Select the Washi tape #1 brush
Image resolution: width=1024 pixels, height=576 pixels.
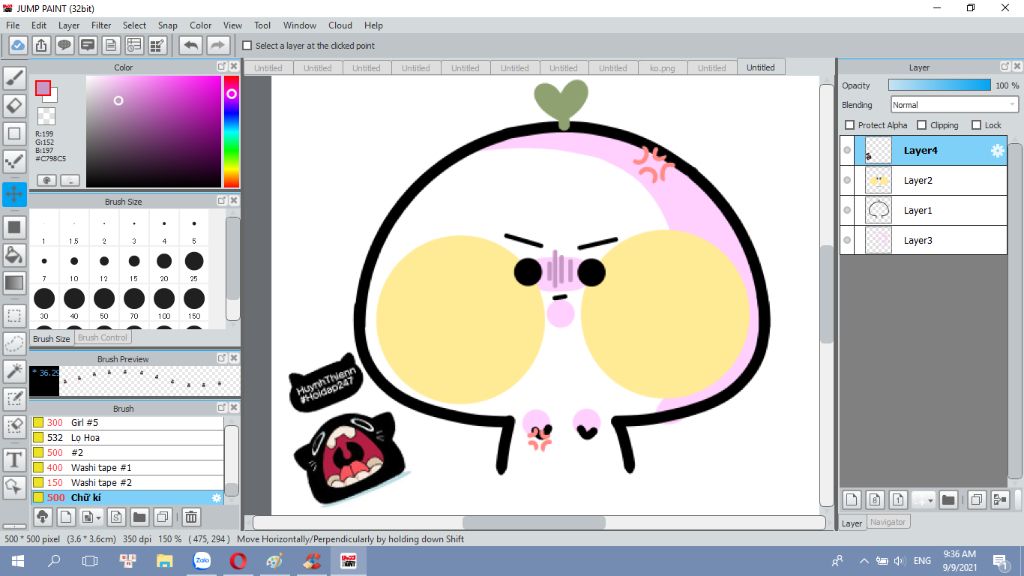101,468
